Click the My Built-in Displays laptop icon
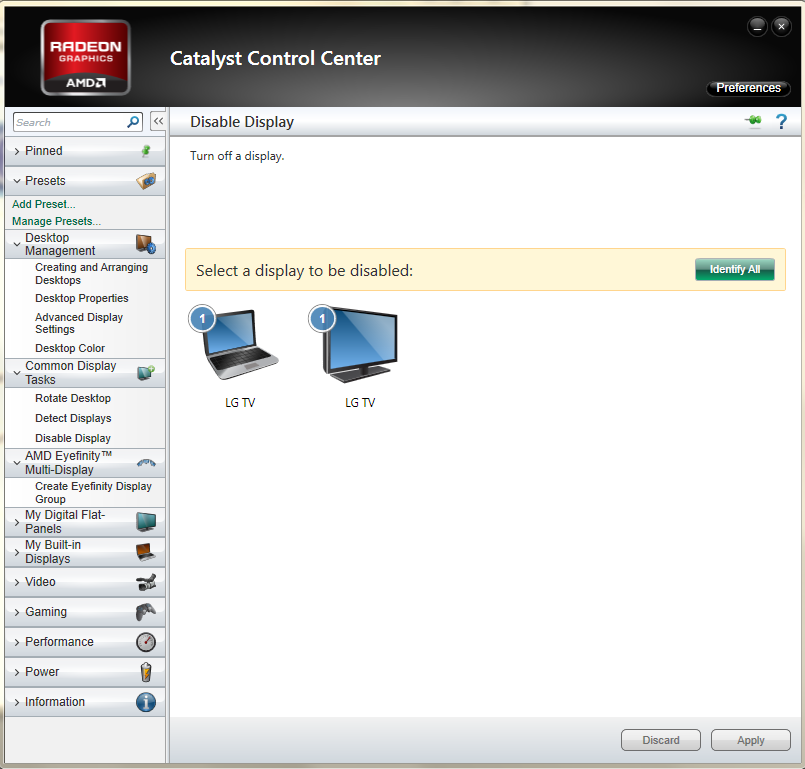 (x=146, y=552)
